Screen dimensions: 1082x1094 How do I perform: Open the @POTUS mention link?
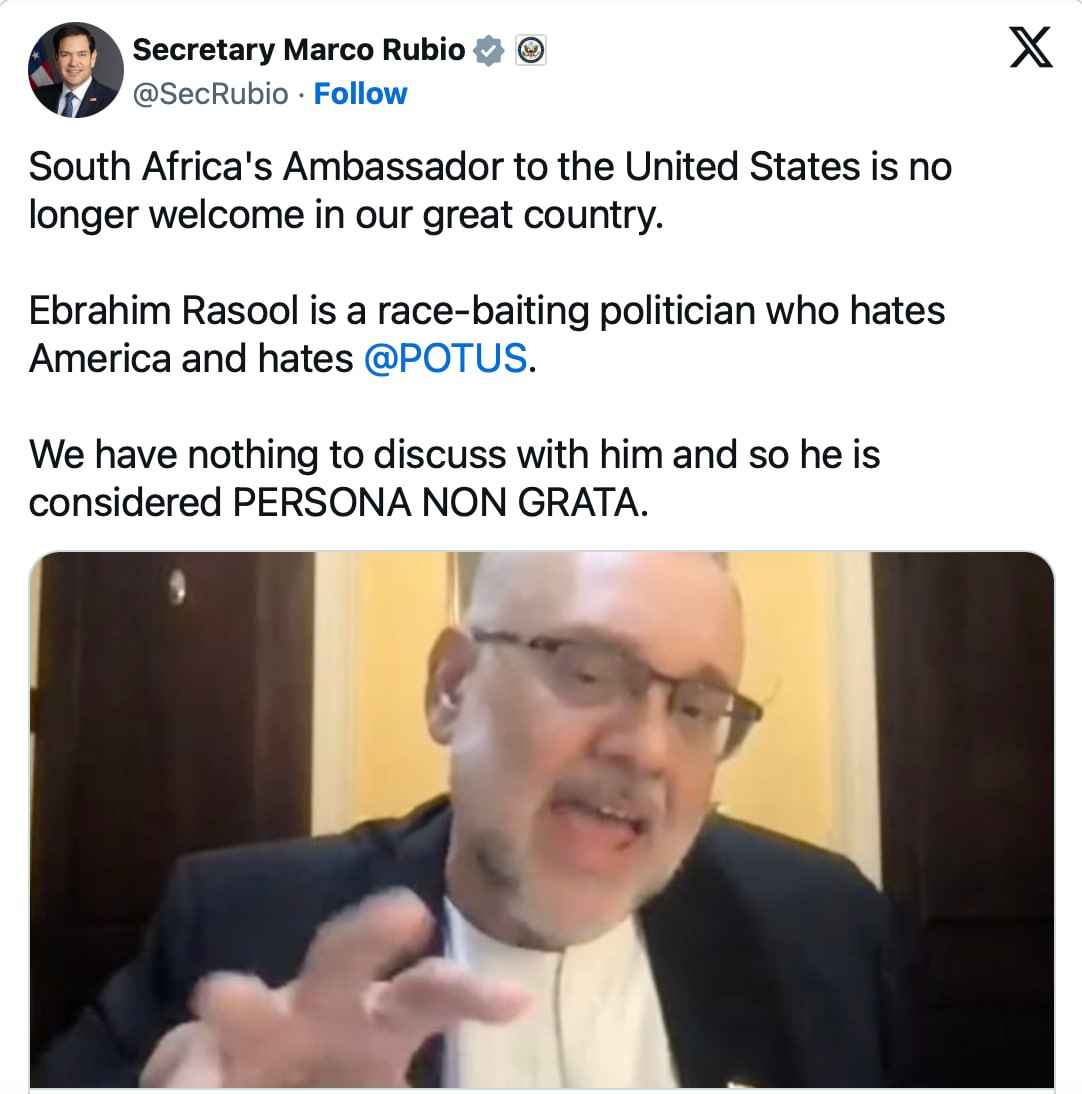click(x=445, y=359)
